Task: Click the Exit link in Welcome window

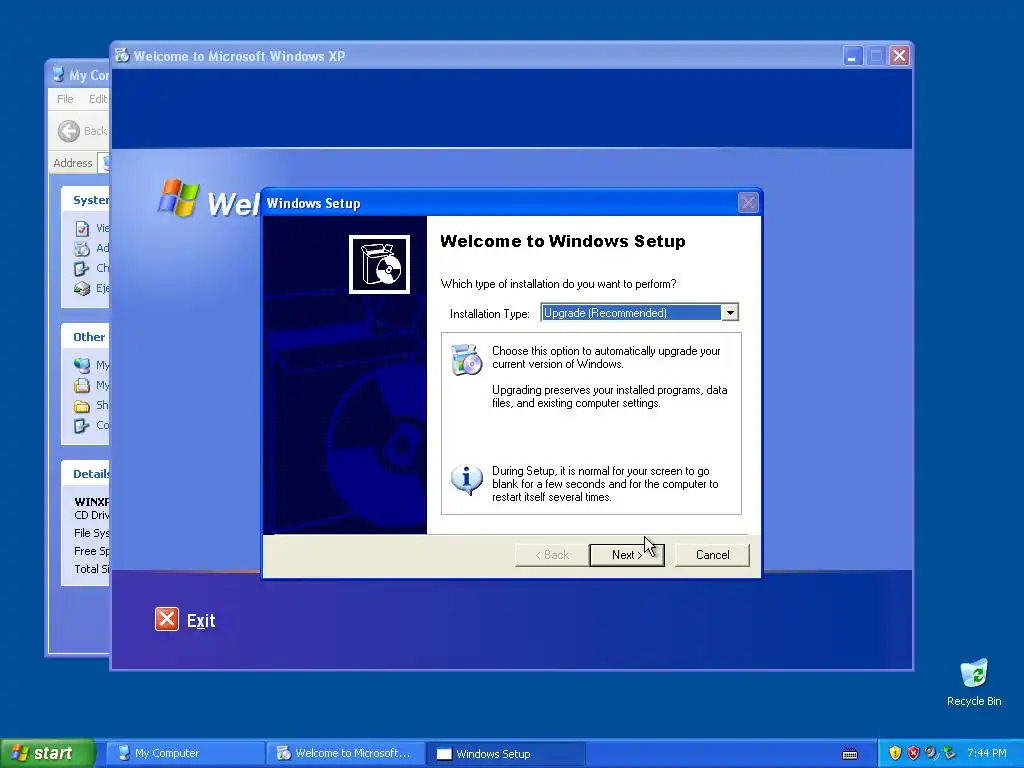Action: pos(201,620)
